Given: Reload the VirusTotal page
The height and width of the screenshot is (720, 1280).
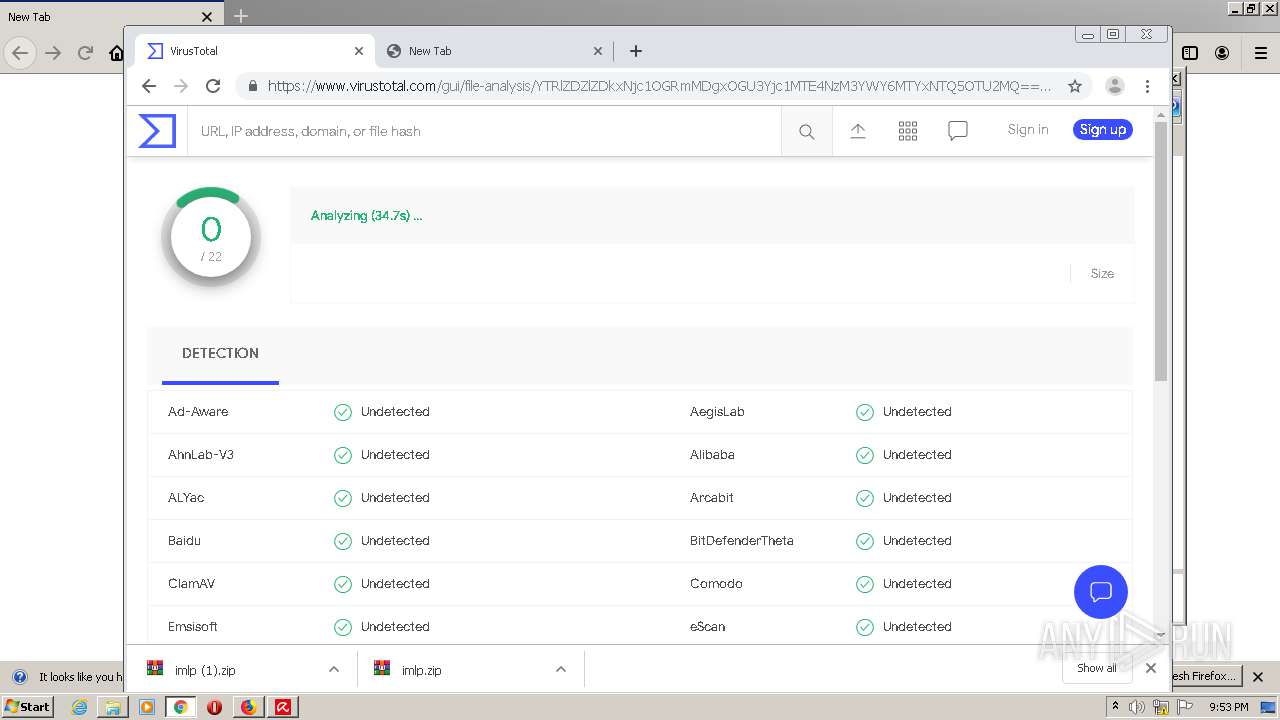Looking at the screenshot, I should [x=213, y=86].
